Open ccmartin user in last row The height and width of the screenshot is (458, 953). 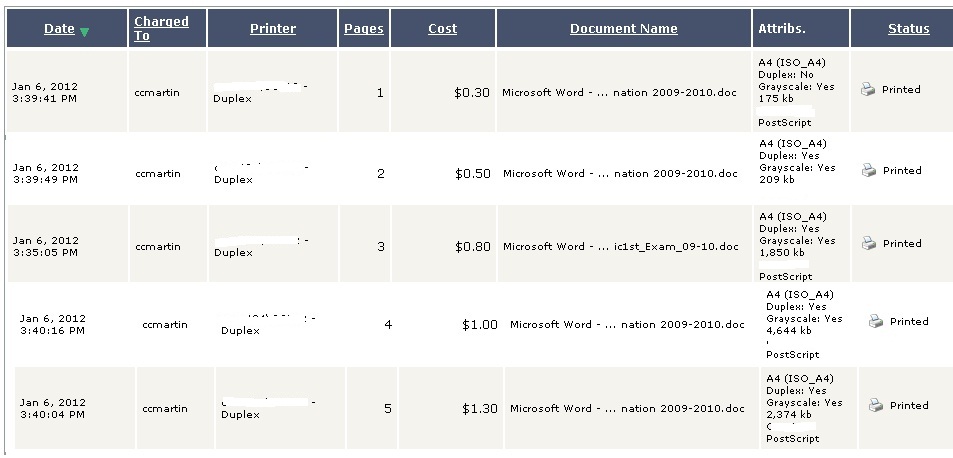tap(165, 408)
